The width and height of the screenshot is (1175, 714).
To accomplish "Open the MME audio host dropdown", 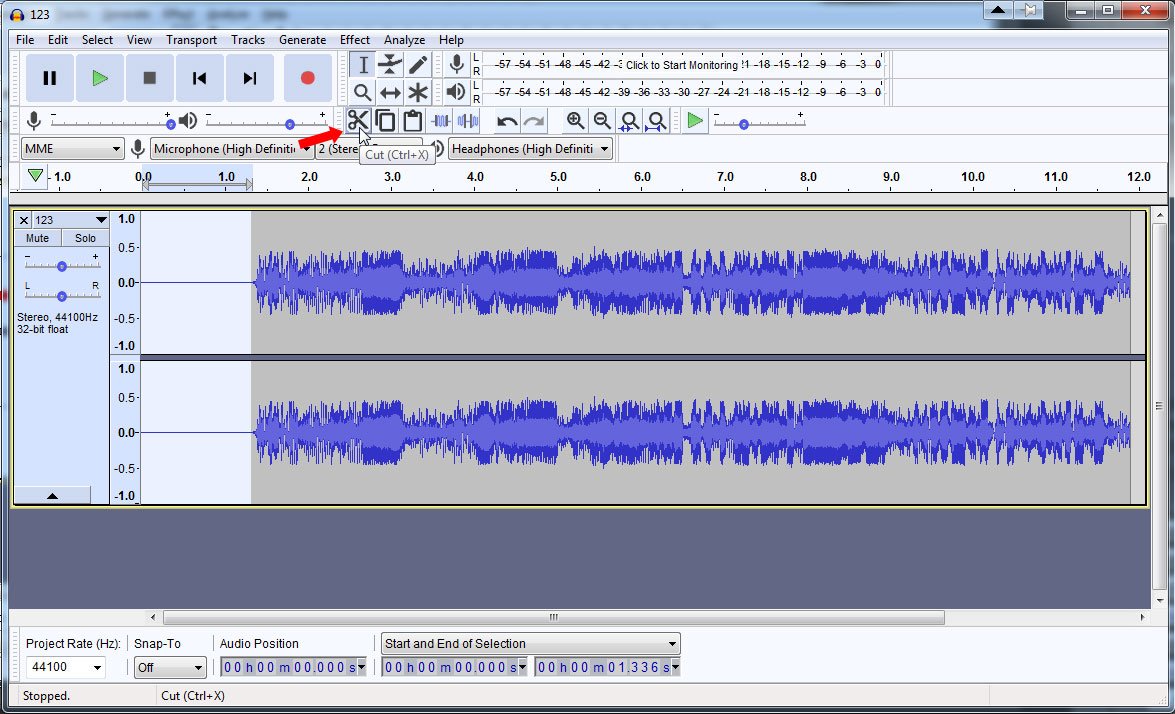I will 72,149.
